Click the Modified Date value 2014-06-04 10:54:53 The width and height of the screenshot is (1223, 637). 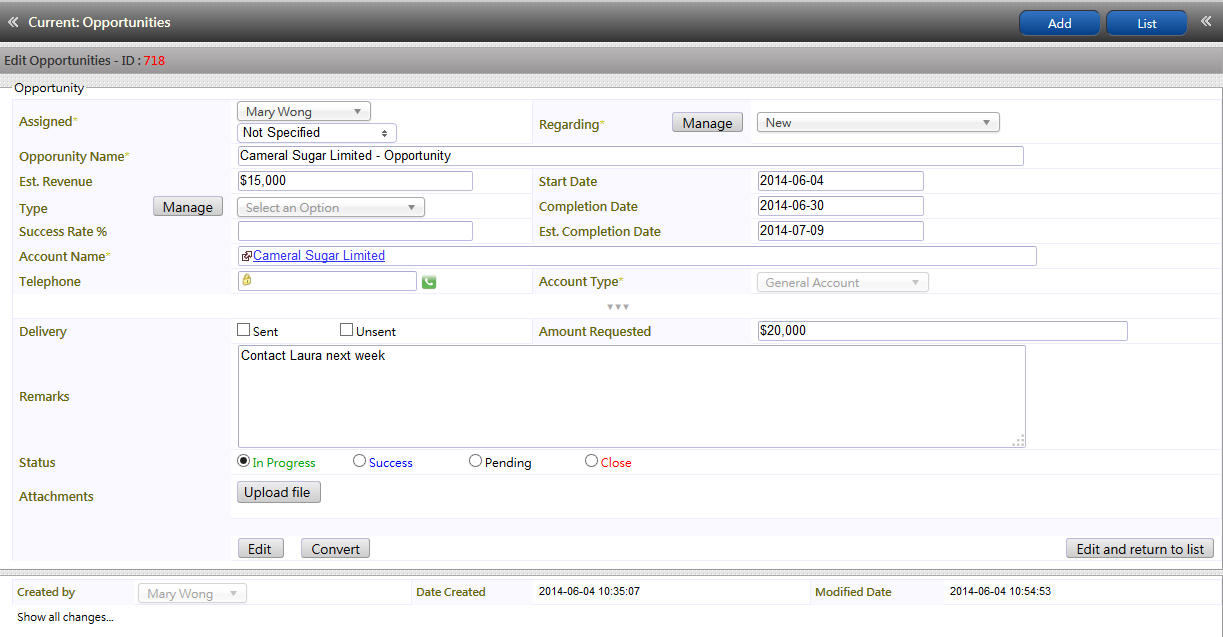click(1000, 592)
